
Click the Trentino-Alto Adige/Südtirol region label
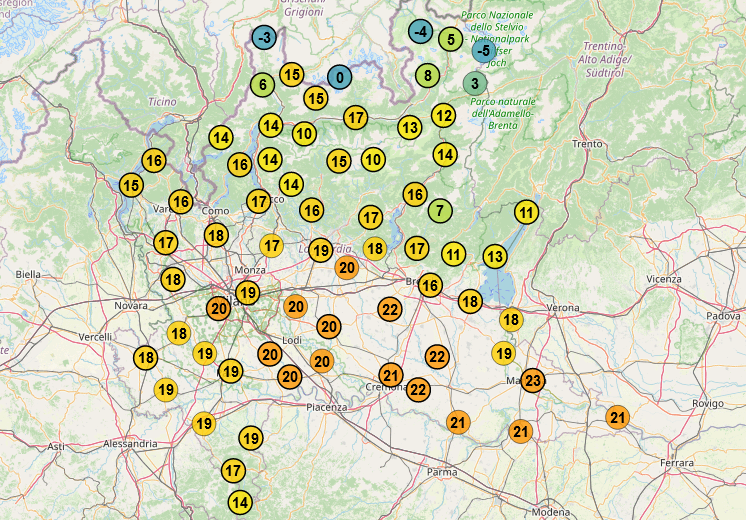604,59
